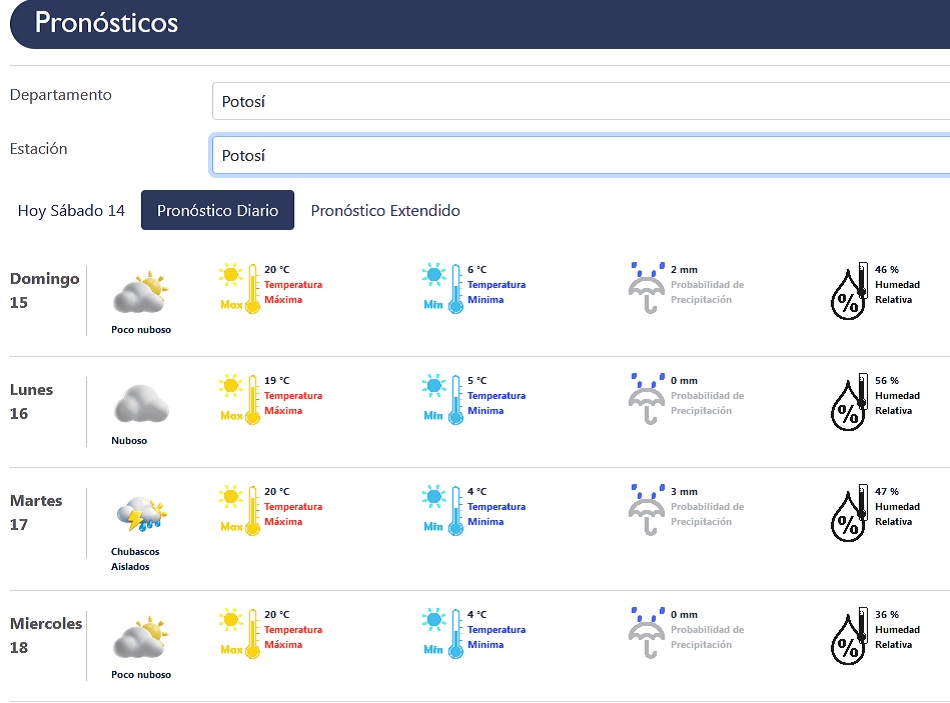Select the Pronóstico Diario tab
This screenshot has height=703, width=950.
(x=217, y=211)
